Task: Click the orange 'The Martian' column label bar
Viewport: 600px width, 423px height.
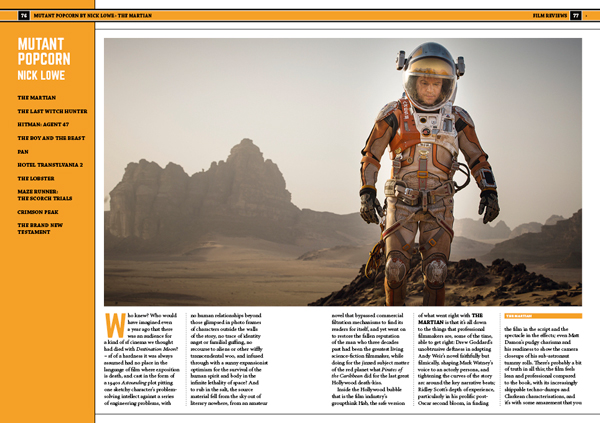Action: coord(543,316)
